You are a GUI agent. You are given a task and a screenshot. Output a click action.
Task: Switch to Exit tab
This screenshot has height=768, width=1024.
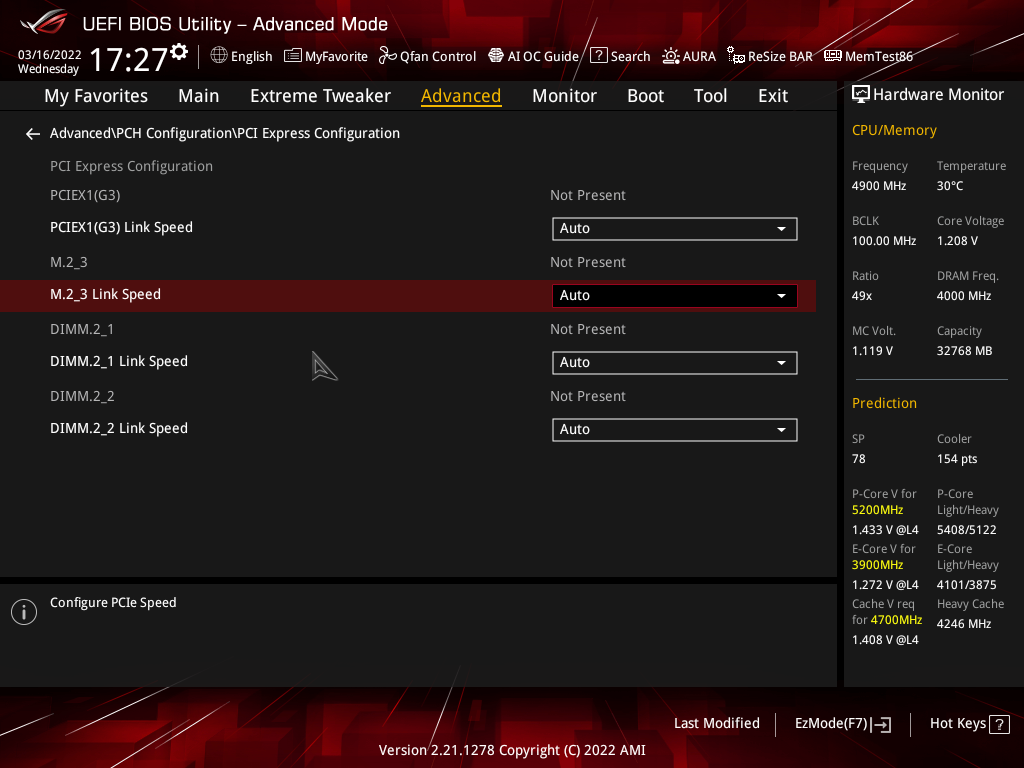coord(773,96)
